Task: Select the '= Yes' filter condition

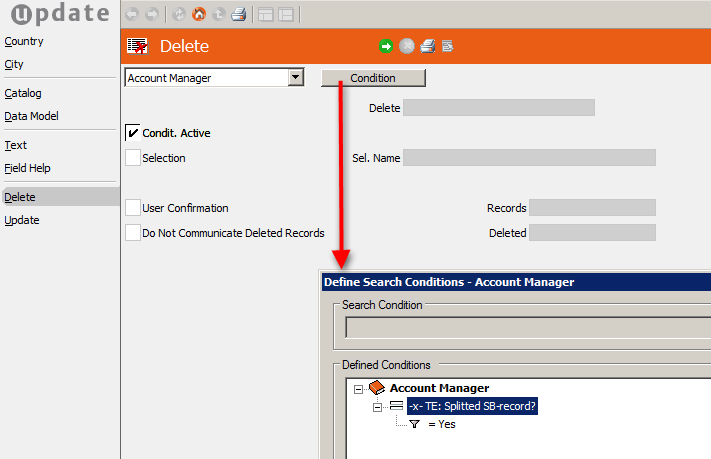Action: pos(441,424)
